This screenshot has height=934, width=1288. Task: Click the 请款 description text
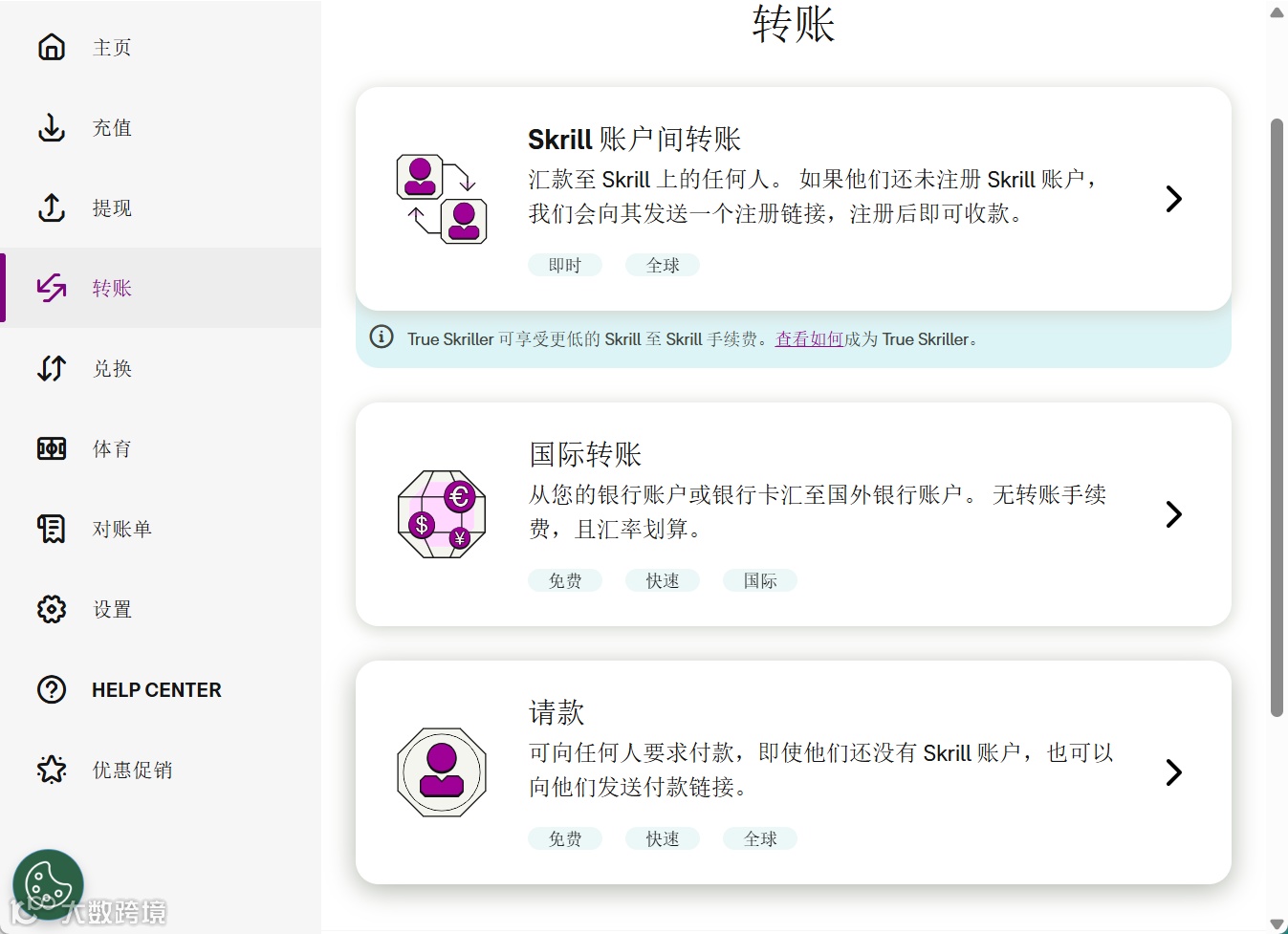coord(821,770)
